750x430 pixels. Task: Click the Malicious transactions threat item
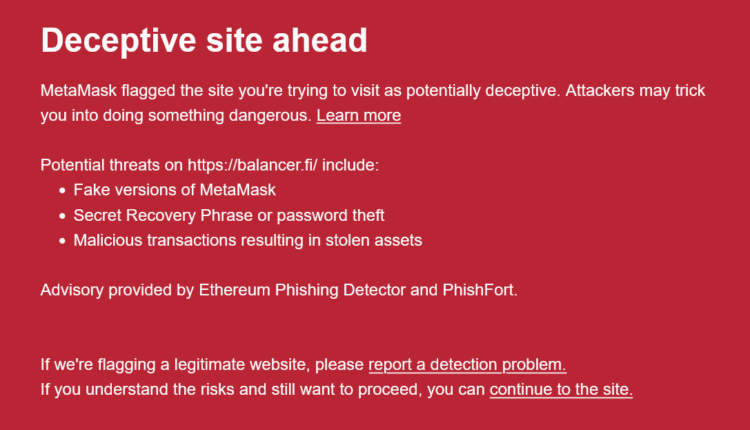[x=247, y=240]
